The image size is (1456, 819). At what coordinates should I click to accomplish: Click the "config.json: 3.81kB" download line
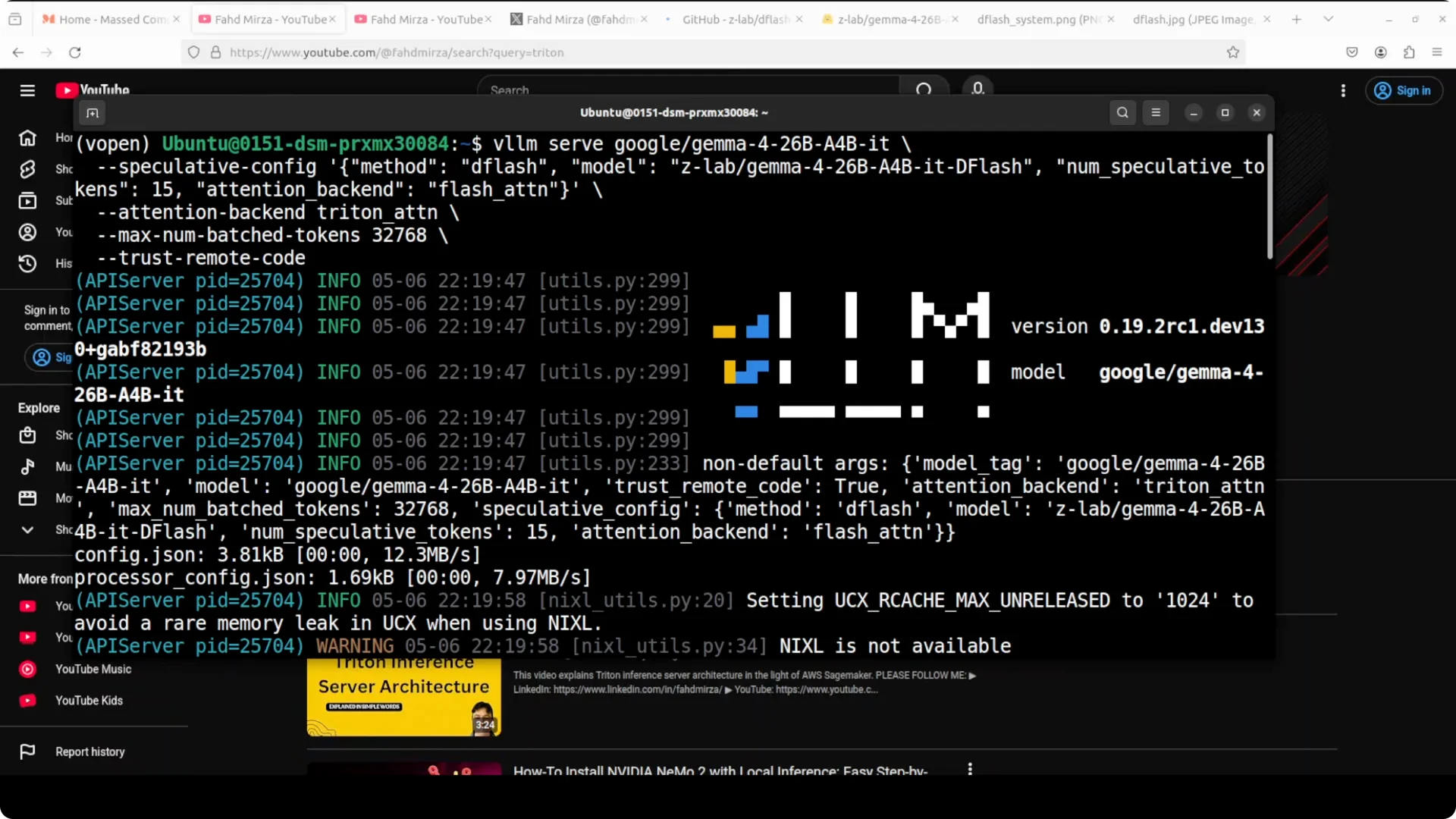278,555
